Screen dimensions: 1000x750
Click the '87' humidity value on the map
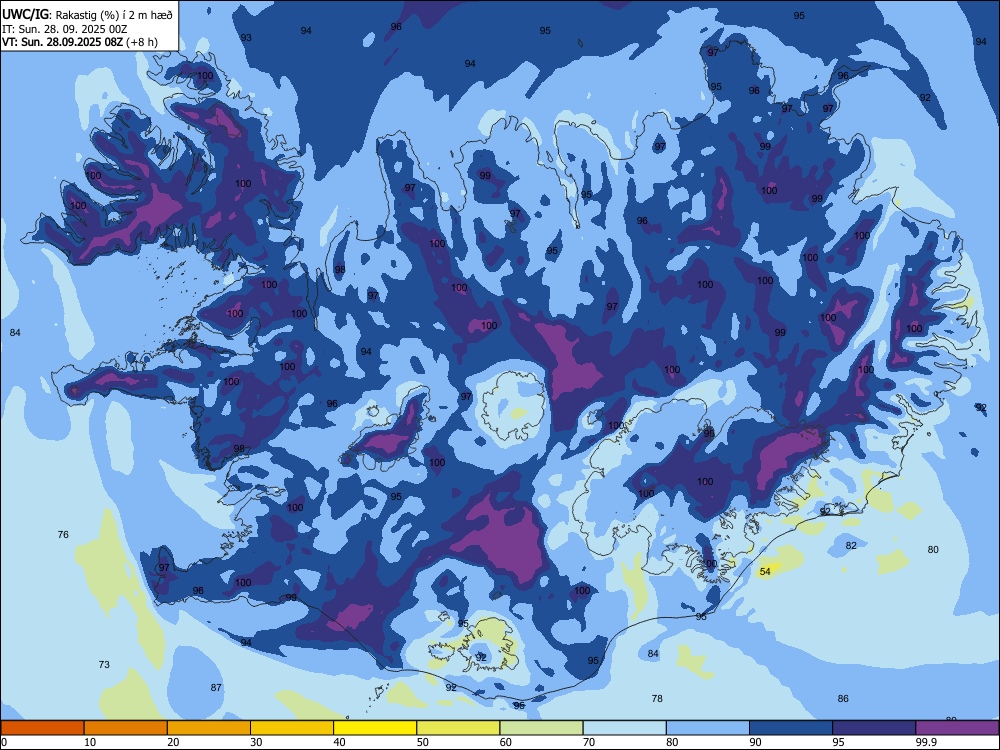point(216,688)
